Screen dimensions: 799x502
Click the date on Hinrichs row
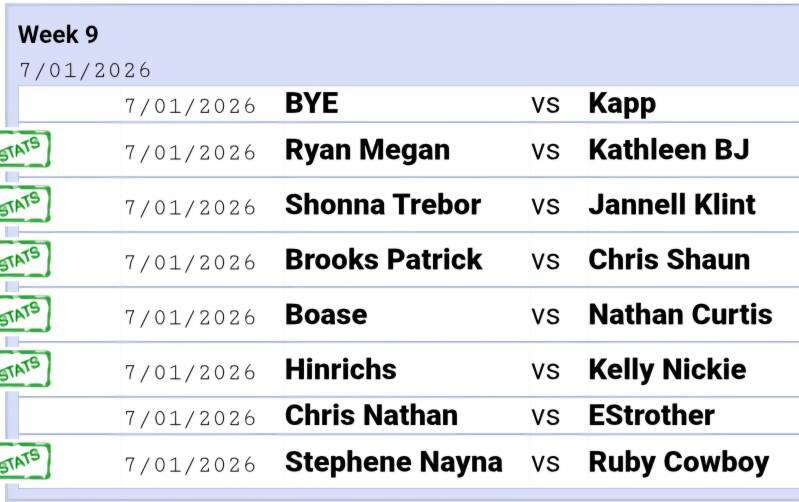pyautogui.click(x=190, y=373)
